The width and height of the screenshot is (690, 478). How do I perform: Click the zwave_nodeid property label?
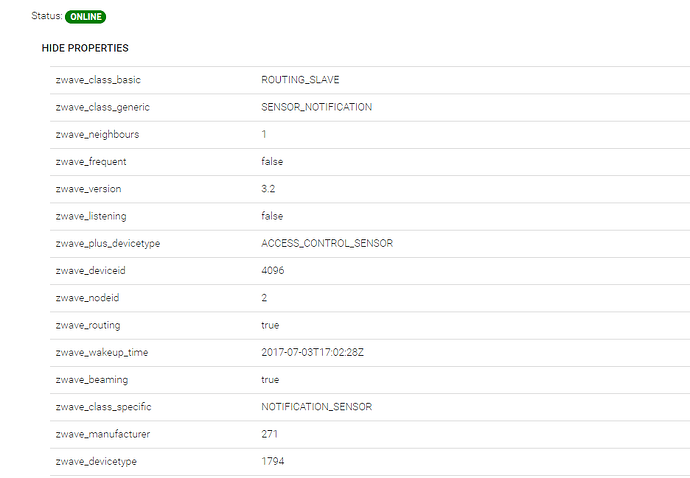point(89,298)
